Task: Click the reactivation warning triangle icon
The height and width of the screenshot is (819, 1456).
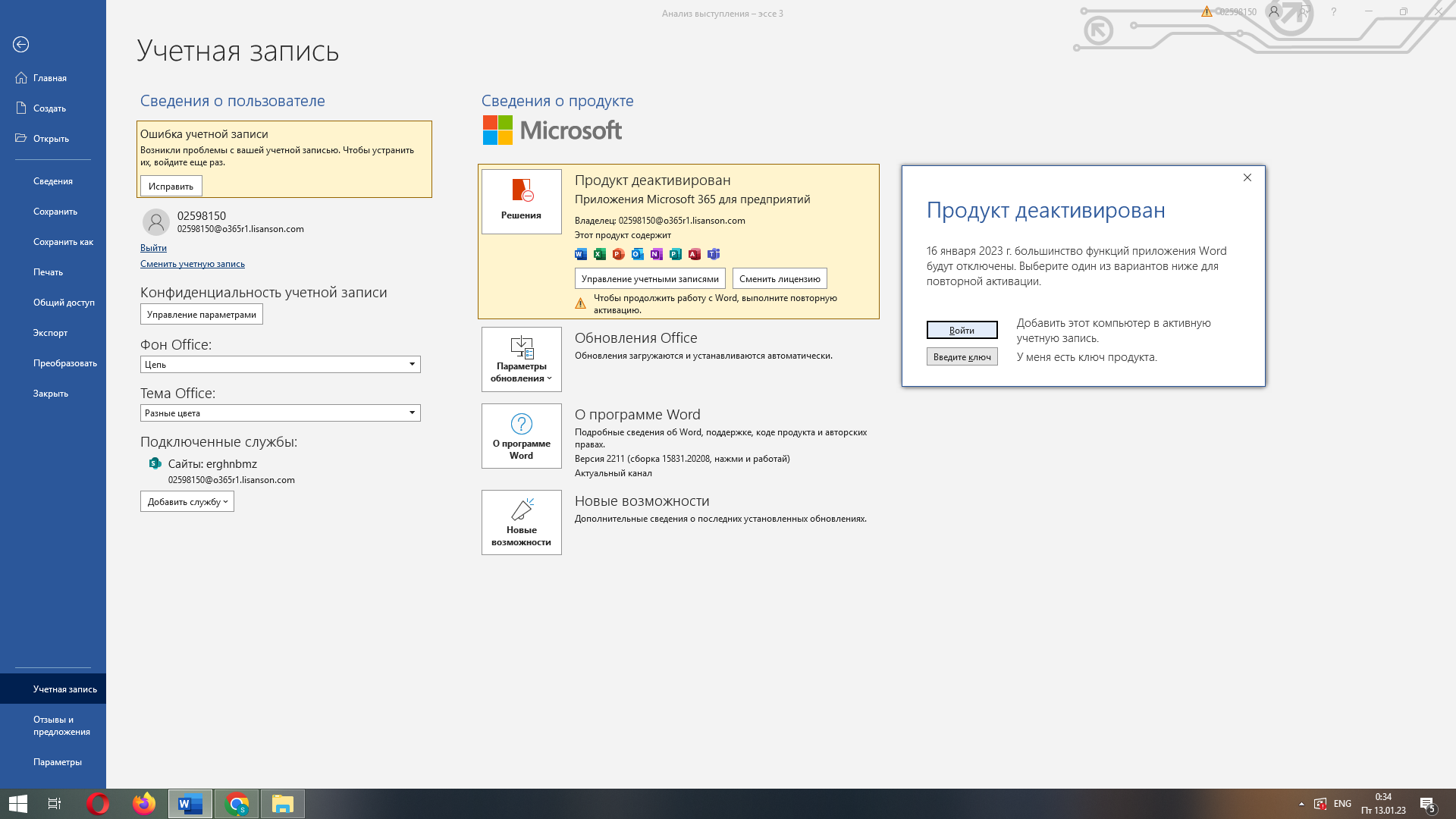Action: [x=581, y=303]
